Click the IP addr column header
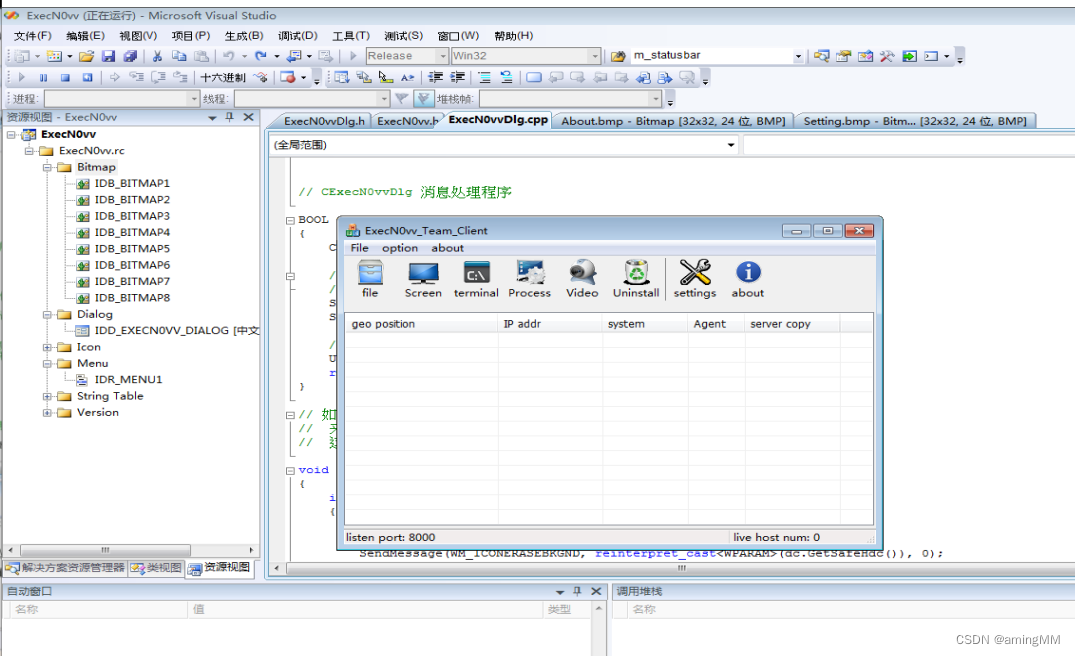This screenshot has width=1075, height=656. [x=550, y=324]
